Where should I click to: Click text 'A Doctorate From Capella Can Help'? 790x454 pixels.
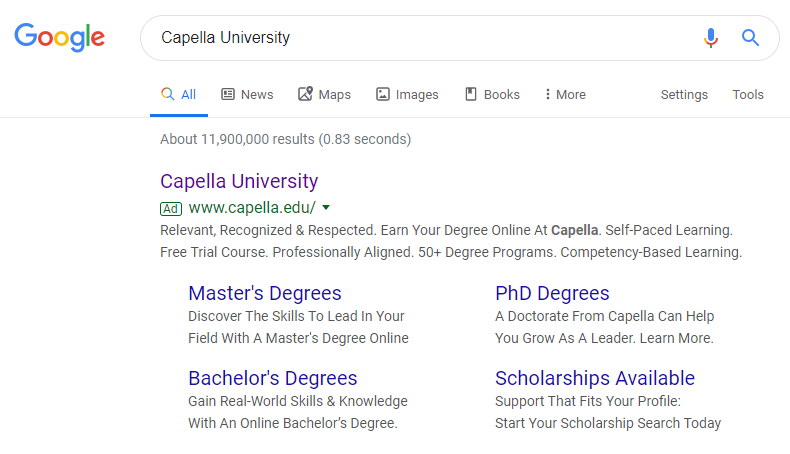click(x=605, y=316)
